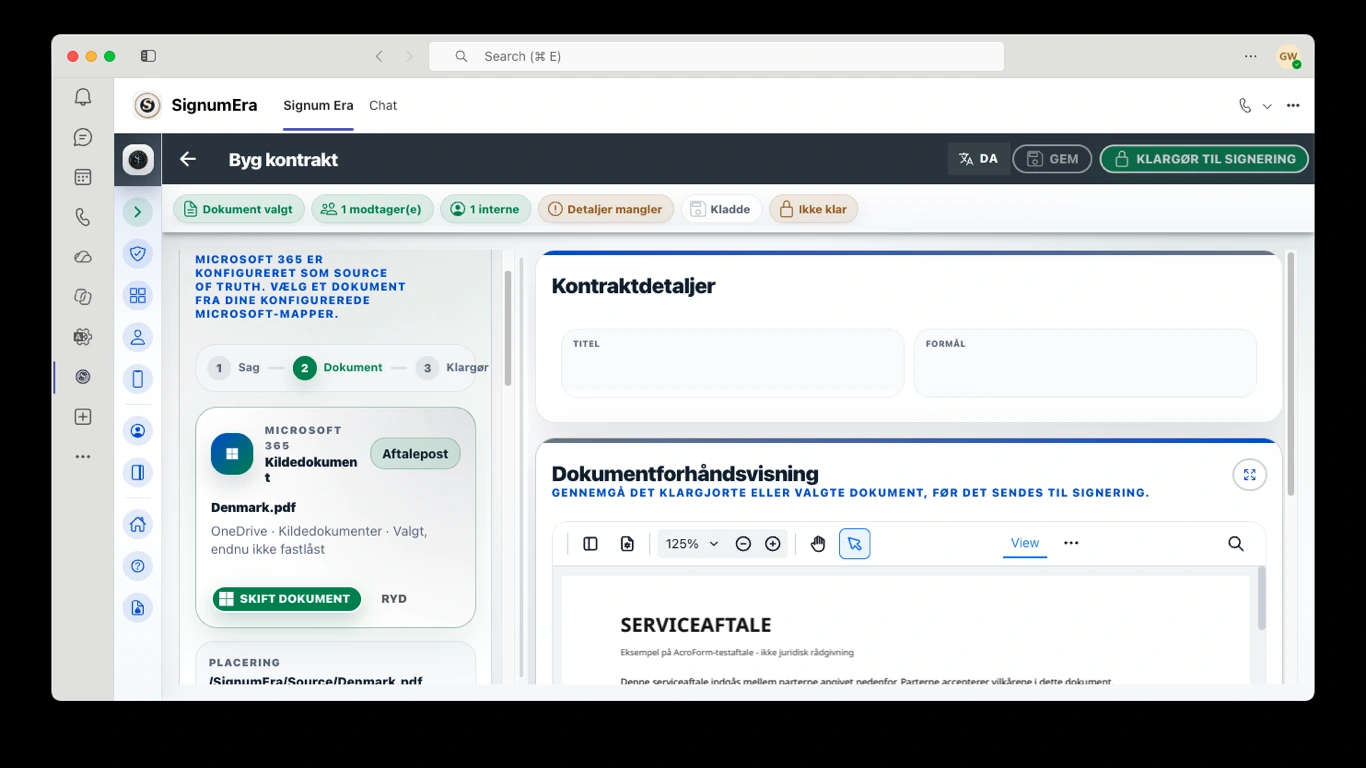This screenshot has width=1366, height=768.
Task: Select the Detaljer mangler chip
Action: [x=606, y=209]
